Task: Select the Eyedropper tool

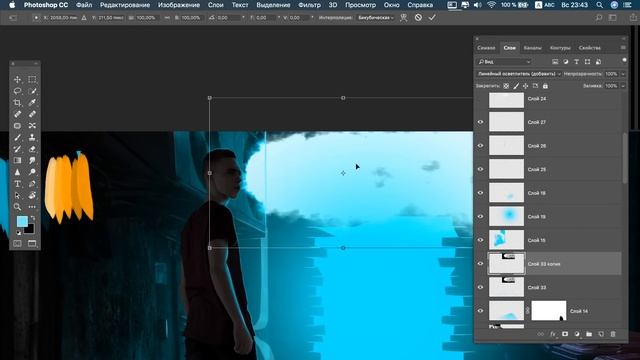Action: pos(32,103)
